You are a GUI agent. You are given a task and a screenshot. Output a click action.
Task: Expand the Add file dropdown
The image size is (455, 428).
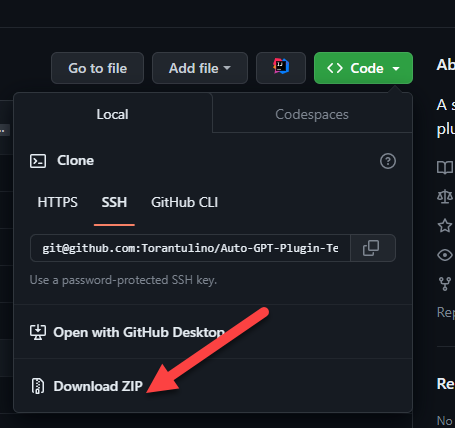200,68
